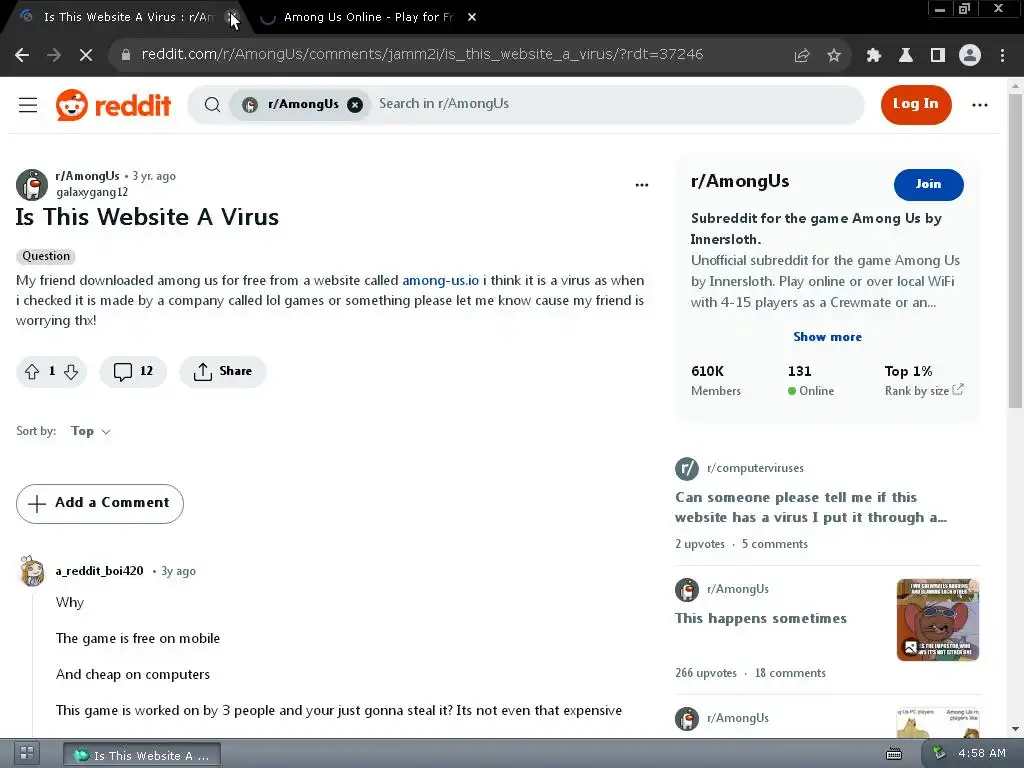This screenshot has width=1024, height=768.
Task: Click the a_reddit_boi420 avatar
Action: [32, 571]
